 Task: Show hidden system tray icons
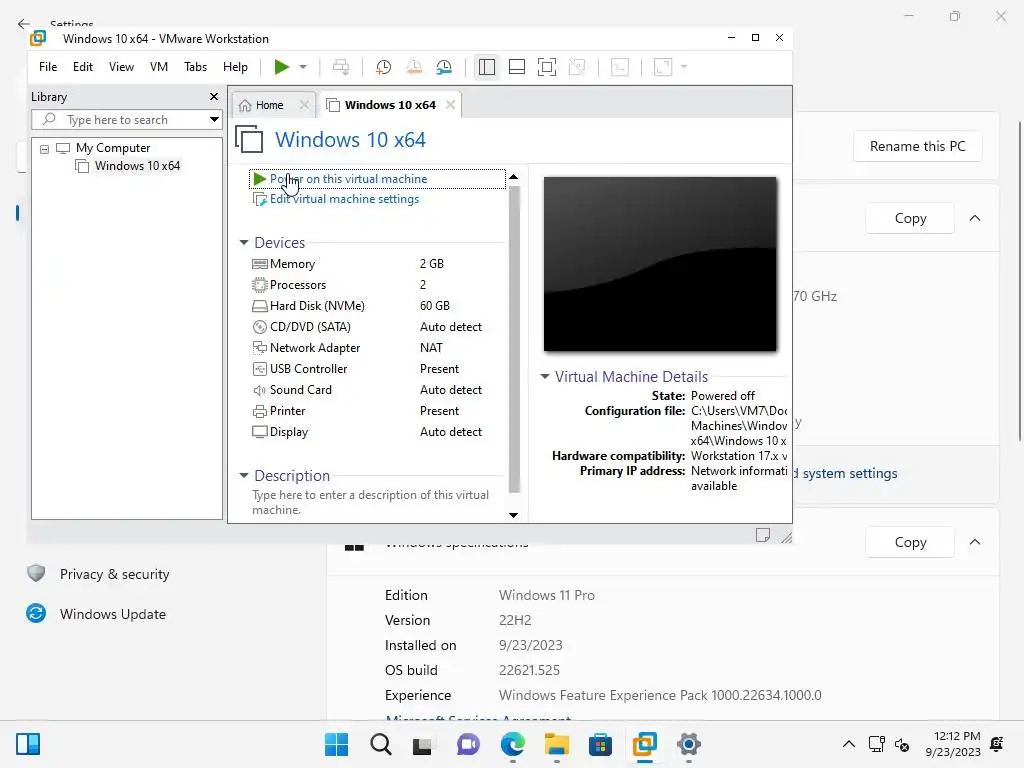point(848,744)
